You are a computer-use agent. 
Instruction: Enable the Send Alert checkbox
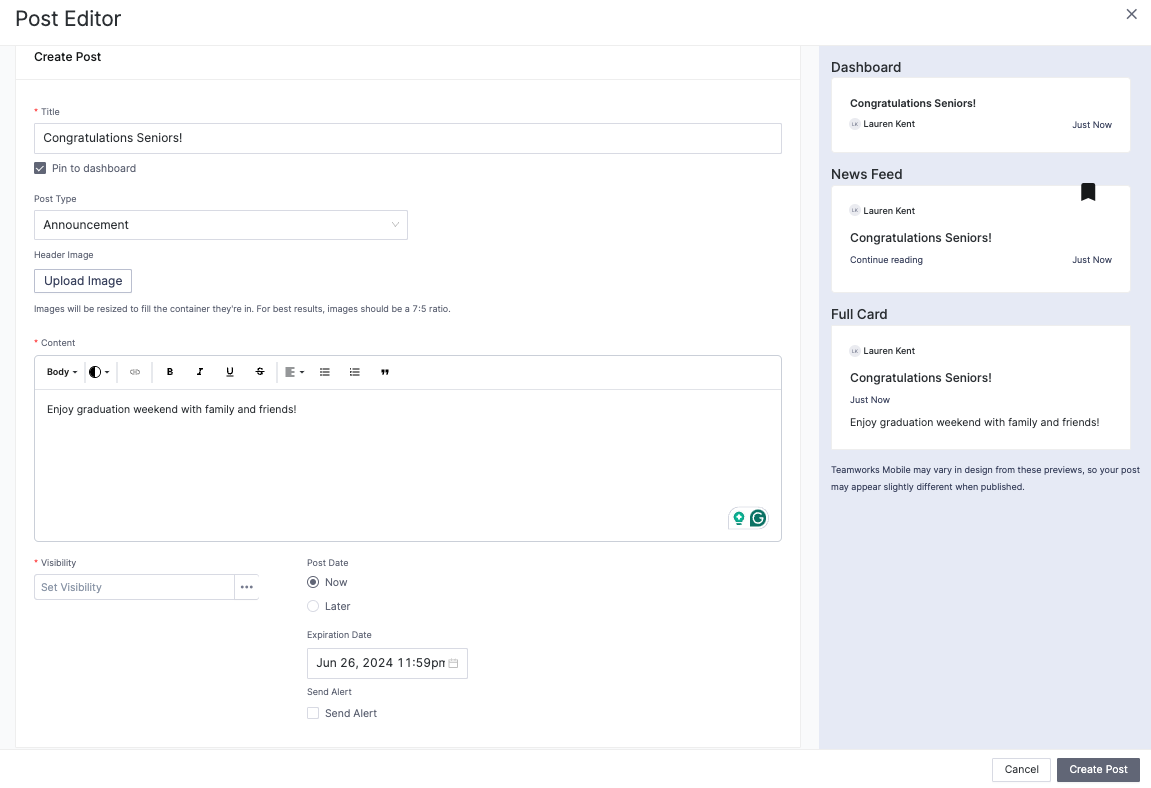(313, 713)
